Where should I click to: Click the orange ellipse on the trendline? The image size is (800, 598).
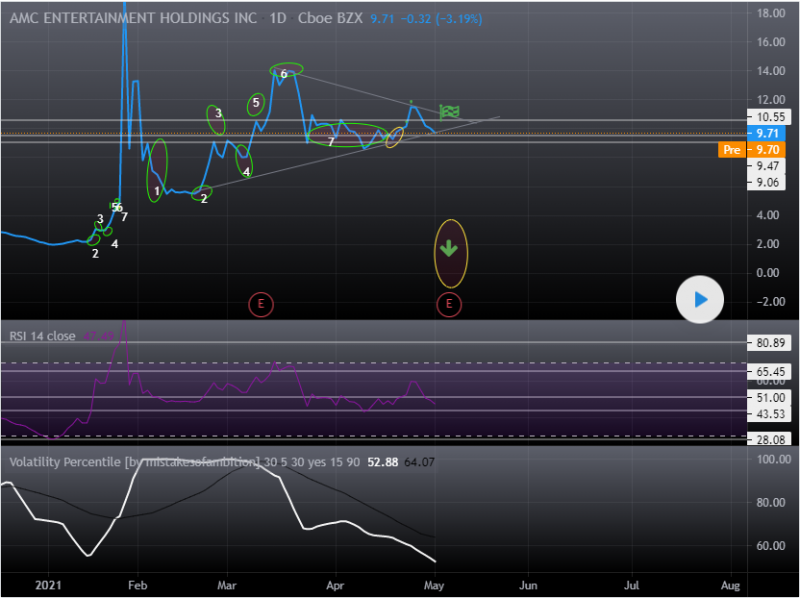(394, 138)
